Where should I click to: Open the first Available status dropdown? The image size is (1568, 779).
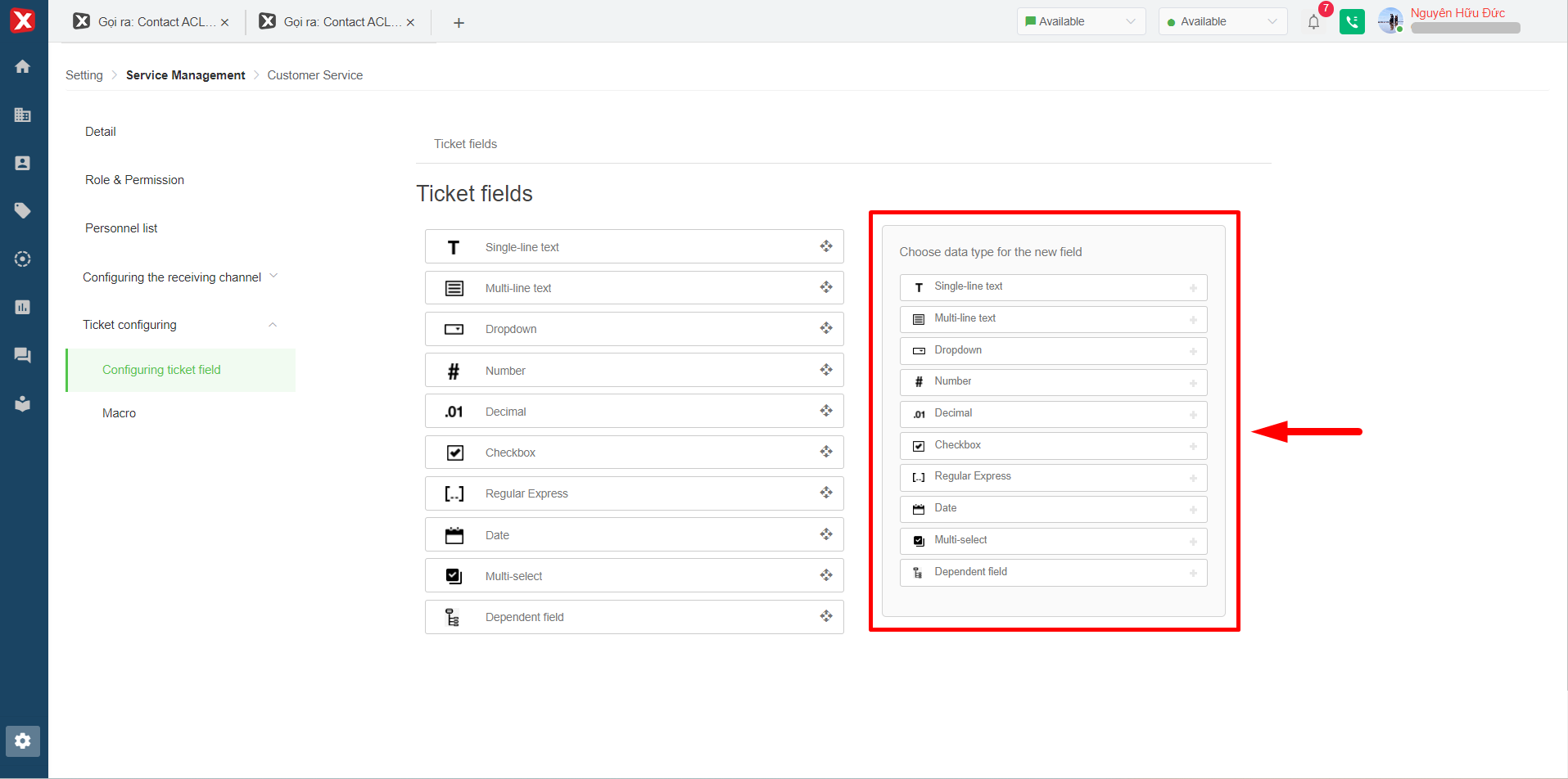click(x=1080, y=22)
